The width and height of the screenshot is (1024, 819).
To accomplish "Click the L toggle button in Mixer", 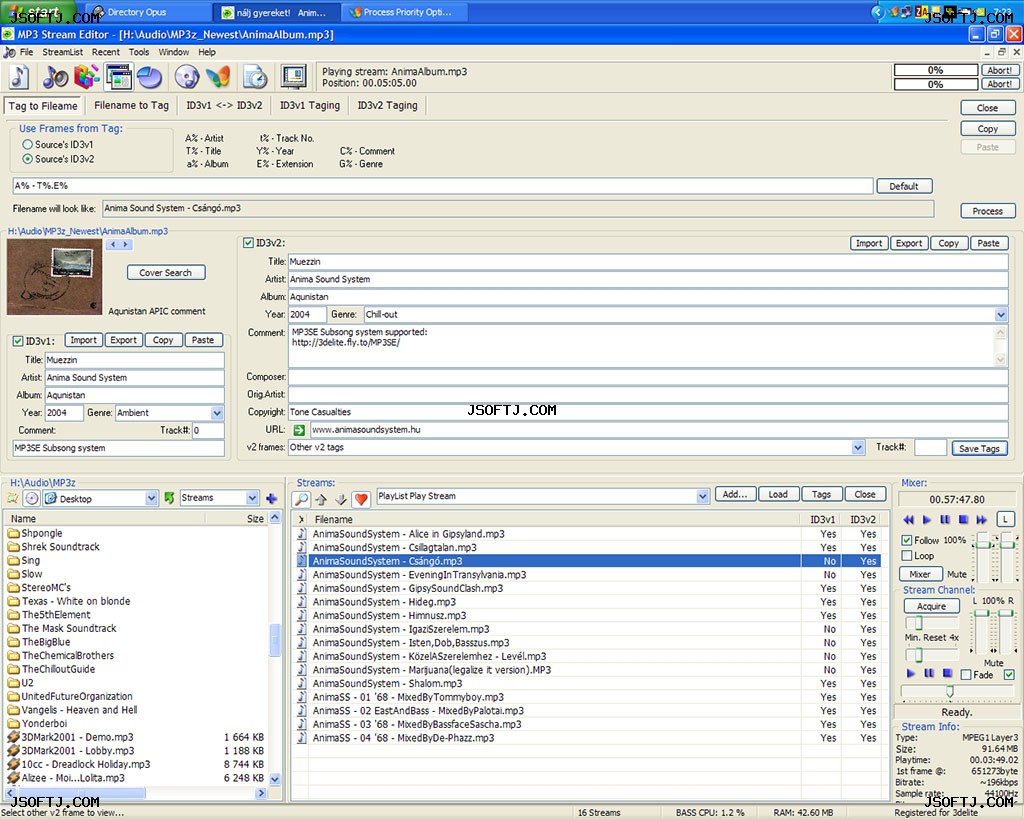I will (1005, 519).
